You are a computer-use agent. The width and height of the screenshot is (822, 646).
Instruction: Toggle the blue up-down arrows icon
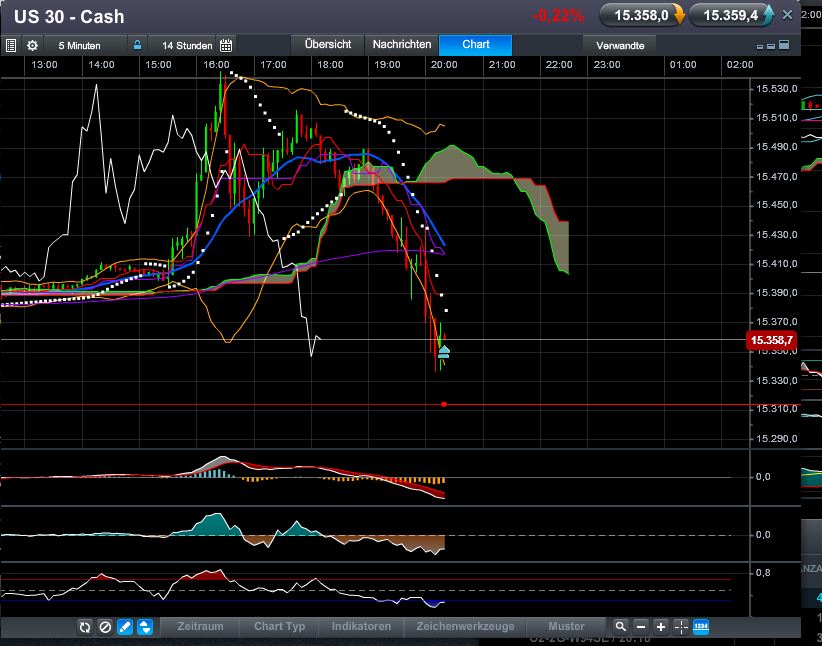(x=145, y=627)
